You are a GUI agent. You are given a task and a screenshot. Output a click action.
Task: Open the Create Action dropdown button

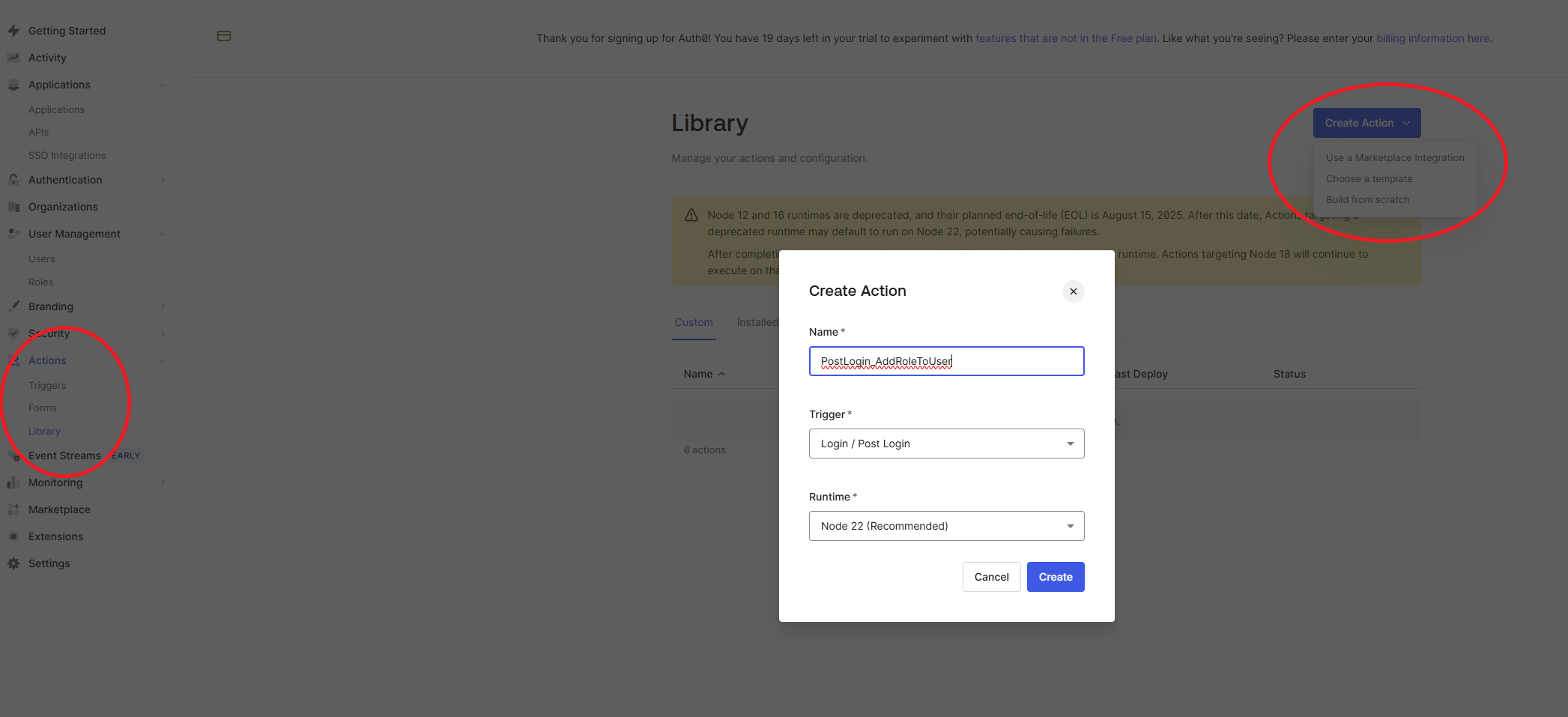tap(1366, 123)
